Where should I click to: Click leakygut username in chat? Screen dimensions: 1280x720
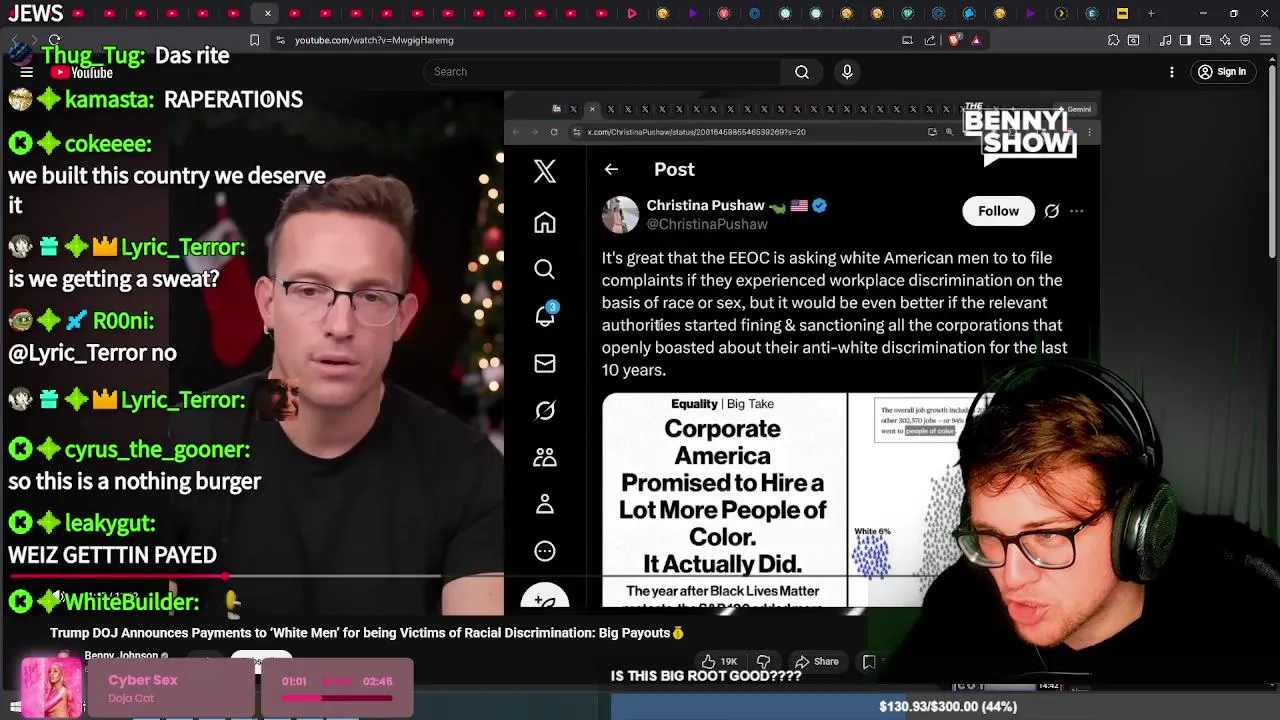point(110,523)
